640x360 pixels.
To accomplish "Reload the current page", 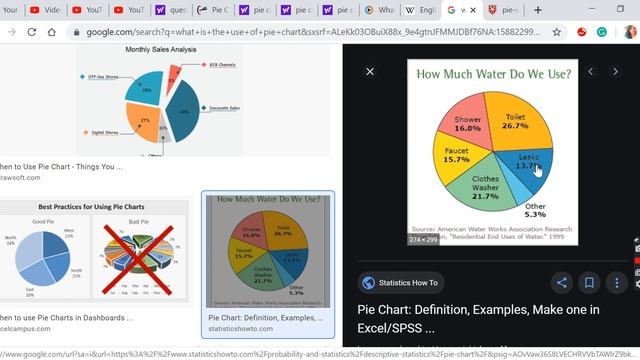I will tap(31, 32).
